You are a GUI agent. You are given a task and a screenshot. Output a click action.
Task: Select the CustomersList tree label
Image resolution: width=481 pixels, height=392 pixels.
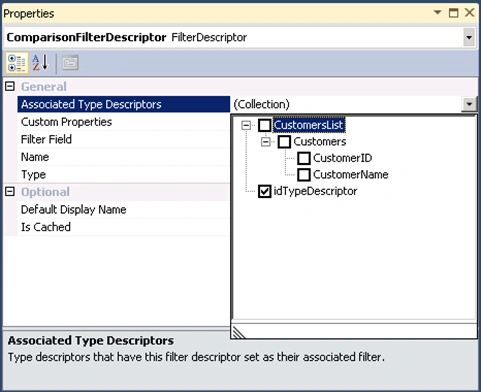coord(309,125)
